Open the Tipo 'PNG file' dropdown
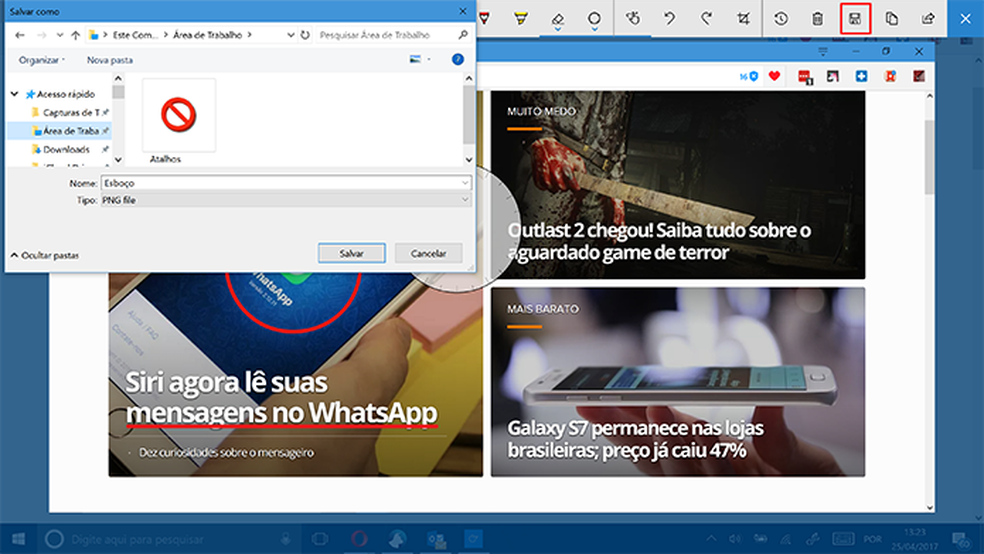 pyautogui.click(x=286, y=200)
